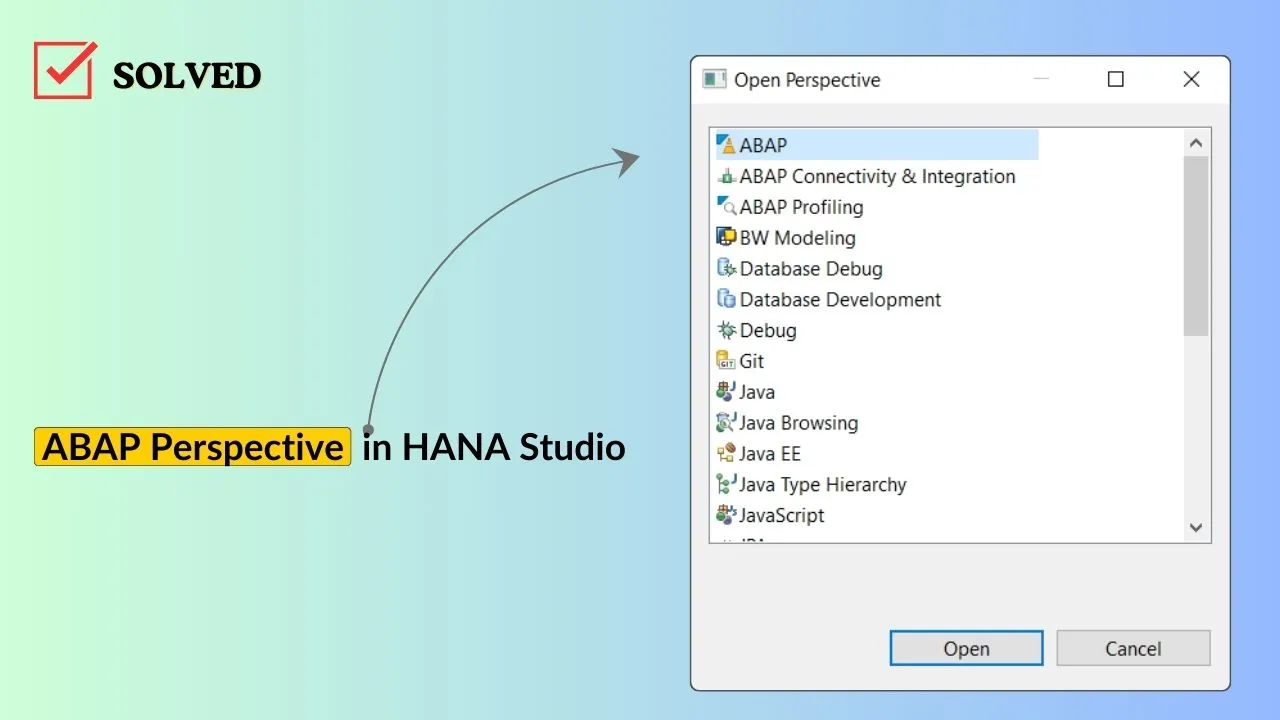This screenshot has height=720, width=1280.
Task: Select the ABAP list entry text
Action: (763, 145)
